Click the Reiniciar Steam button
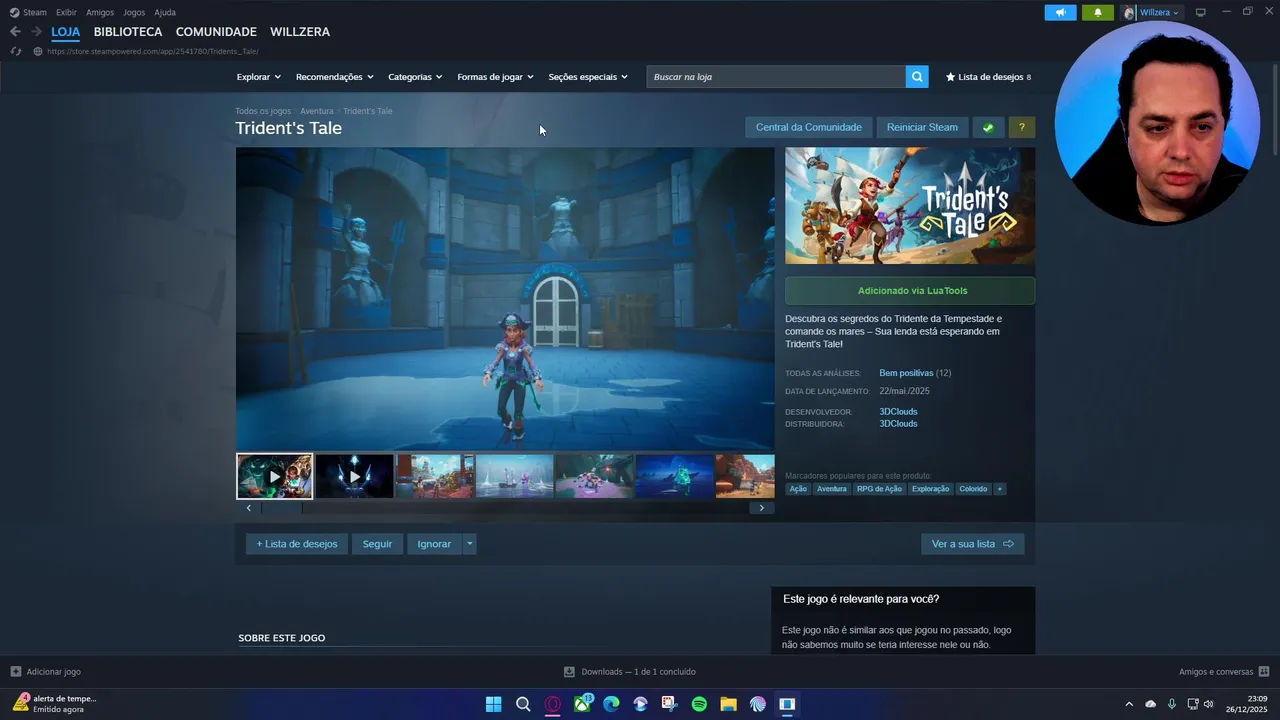This screenshot has height=720, width=1280. click(922, 127)
